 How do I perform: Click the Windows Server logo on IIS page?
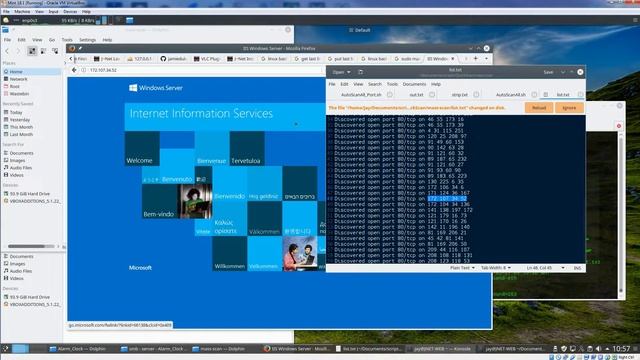pyautogui.click(x=156, y=88)
